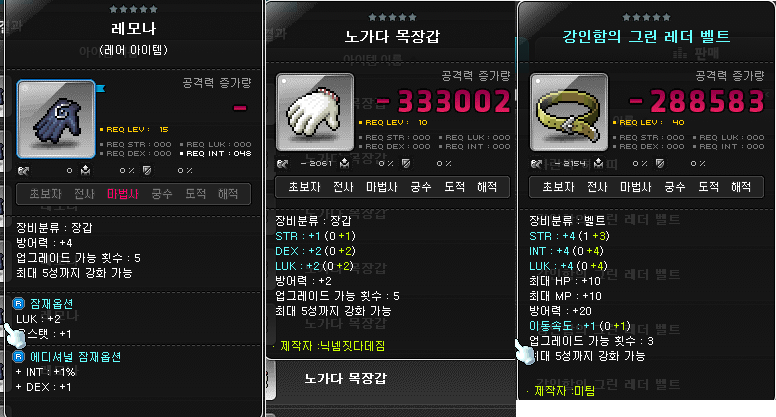Click the red -333002 attack value

coord(443,101)
